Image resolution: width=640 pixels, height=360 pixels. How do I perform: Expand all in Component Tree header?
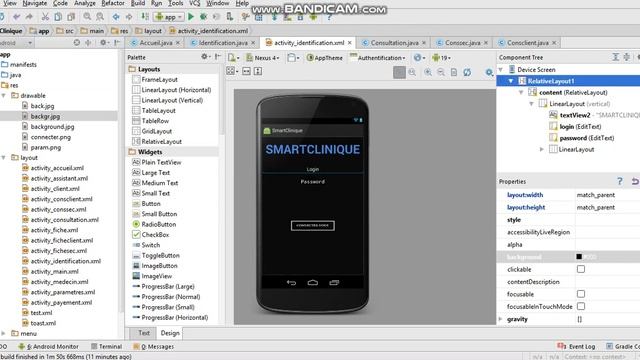pyautogui.click(x=616, y=57)
